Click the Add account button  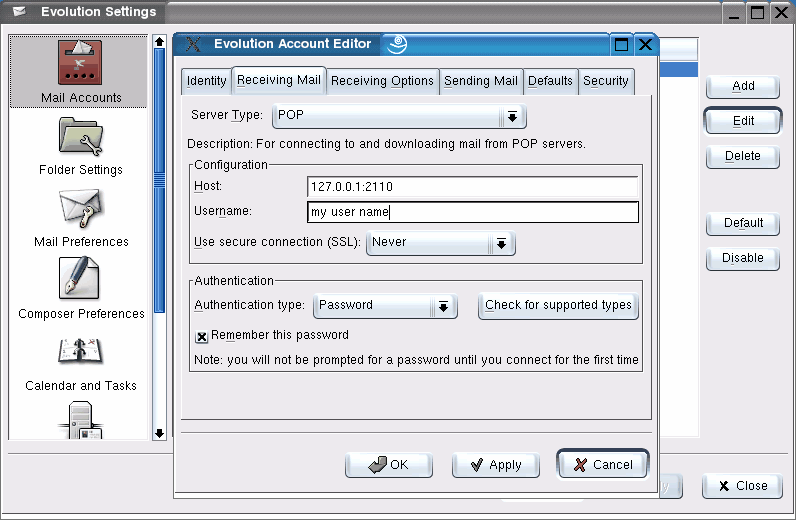click(x=743, y=87)
